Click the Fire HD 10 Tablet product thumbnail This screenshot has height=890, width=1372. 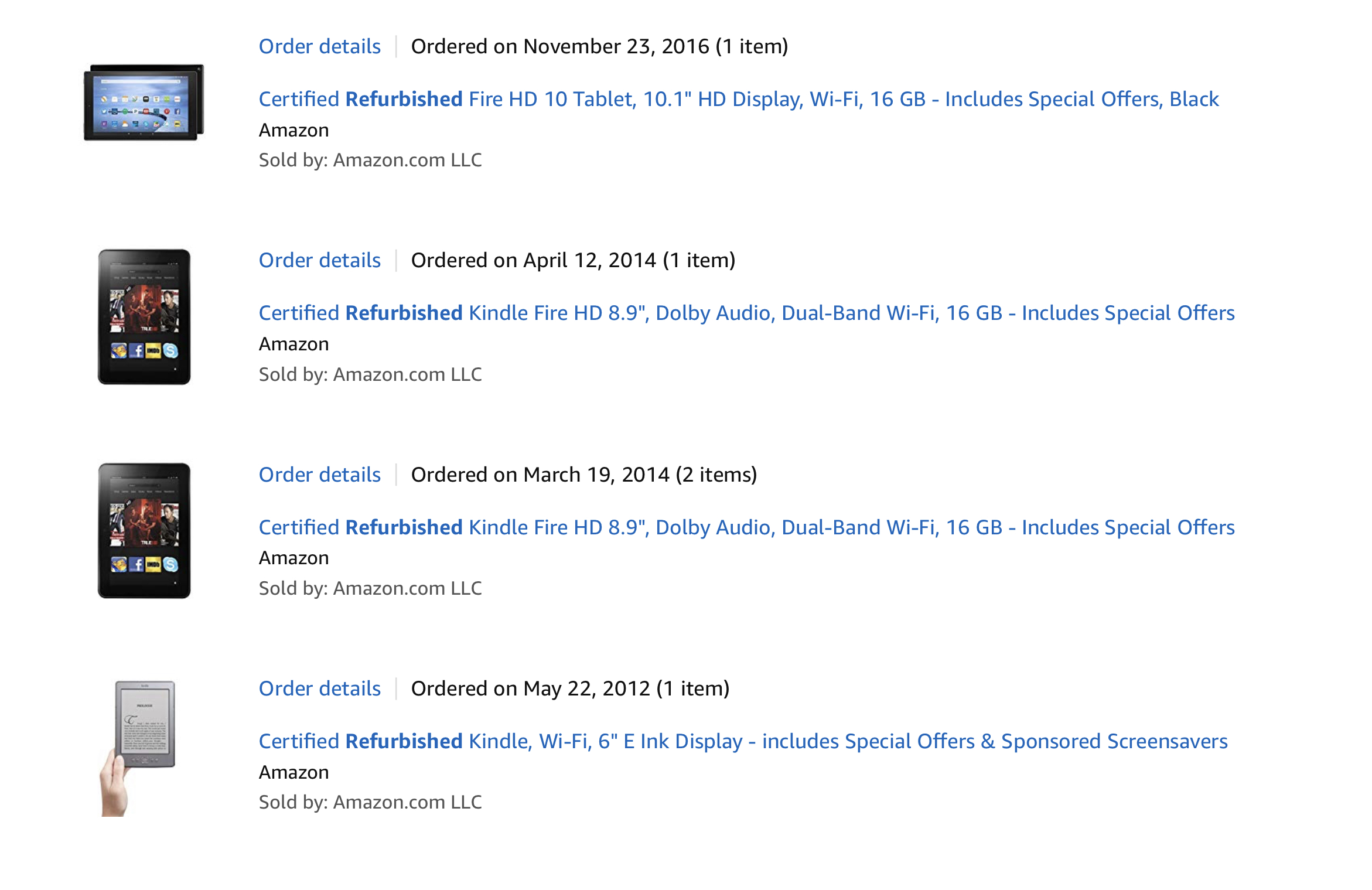coord(144,103)
